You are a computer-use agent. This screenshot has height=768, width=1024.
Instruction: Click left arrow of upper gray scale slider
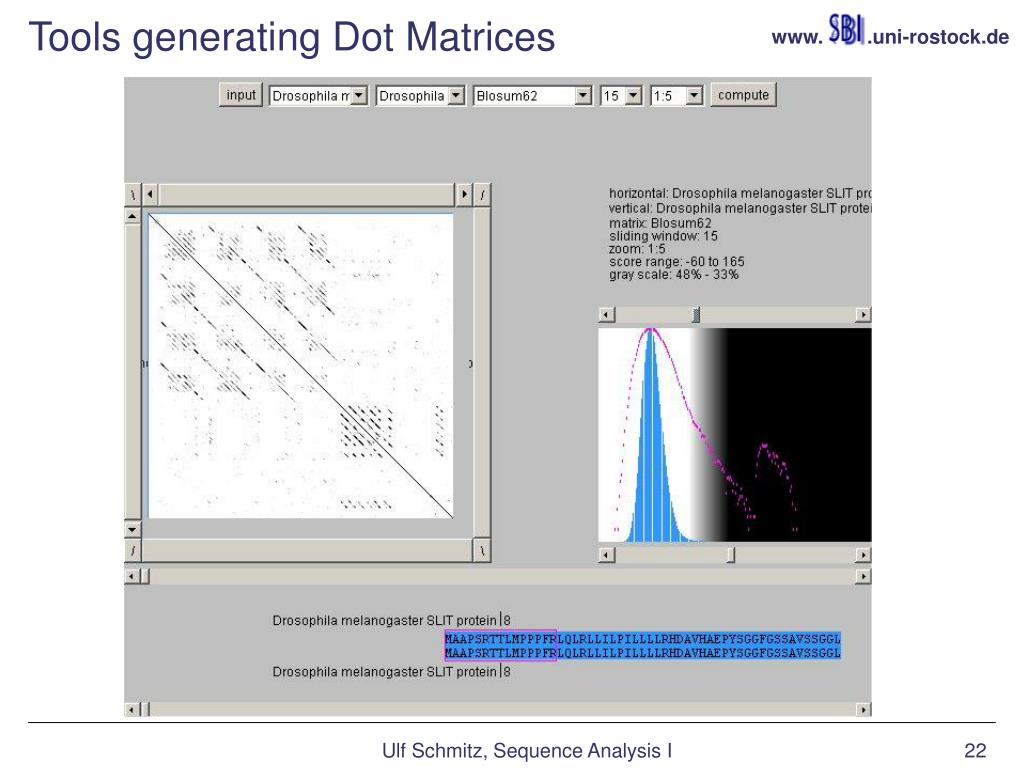[607, 315]
